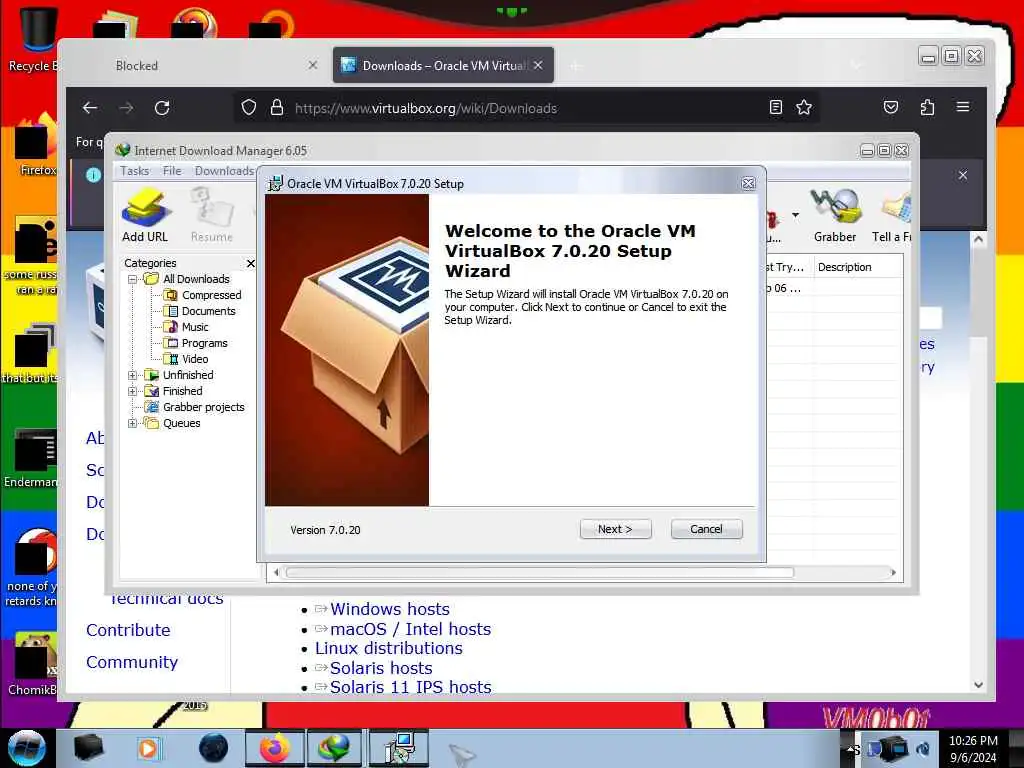
Task: Click the Firefox page scroll down arrow
Action: [978, 685]
